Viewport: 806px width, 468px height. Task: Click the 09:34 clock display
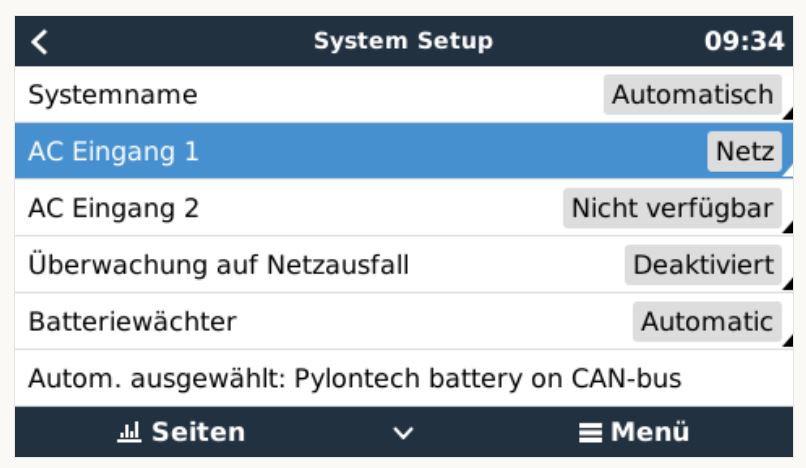pos(744,41)
